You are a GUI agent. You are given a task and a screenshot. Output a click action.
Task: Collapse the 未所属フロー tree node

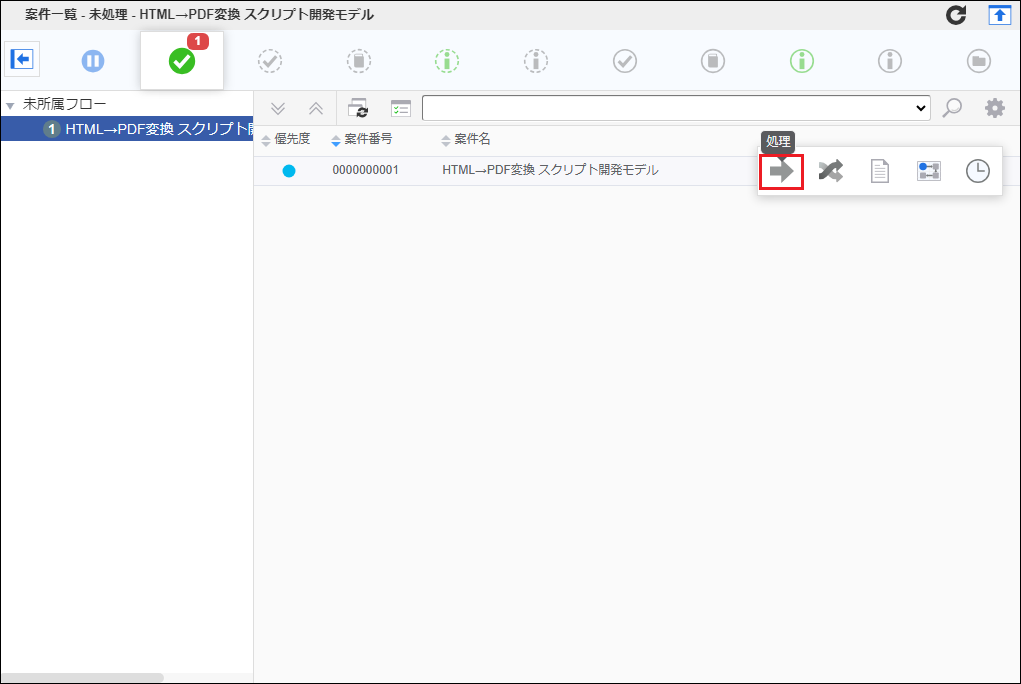point(10,106)
